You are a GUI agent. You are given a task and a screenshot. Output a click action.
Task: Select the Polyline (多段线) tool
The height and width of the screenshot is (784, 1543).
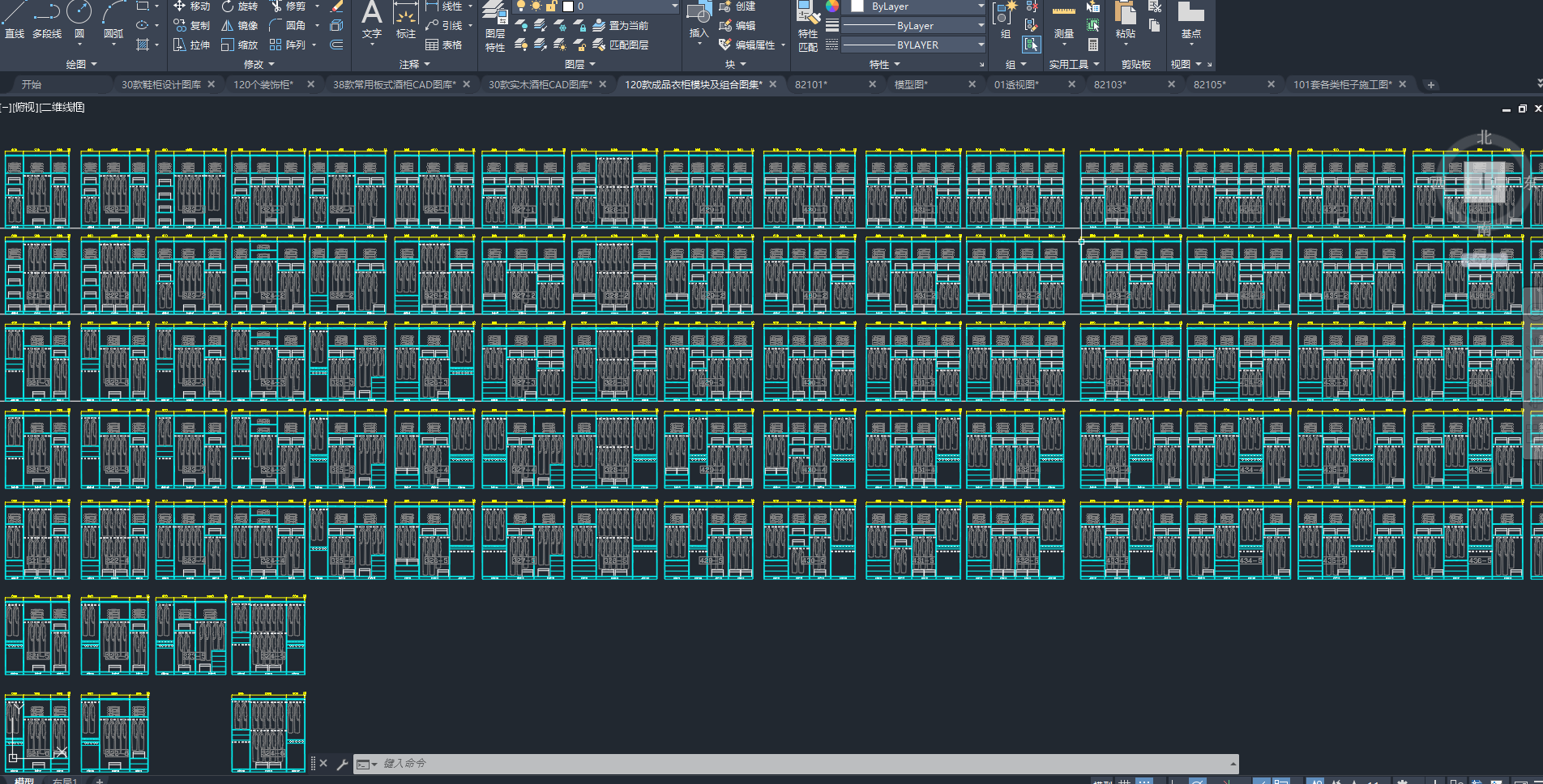(x=47, y=19)
